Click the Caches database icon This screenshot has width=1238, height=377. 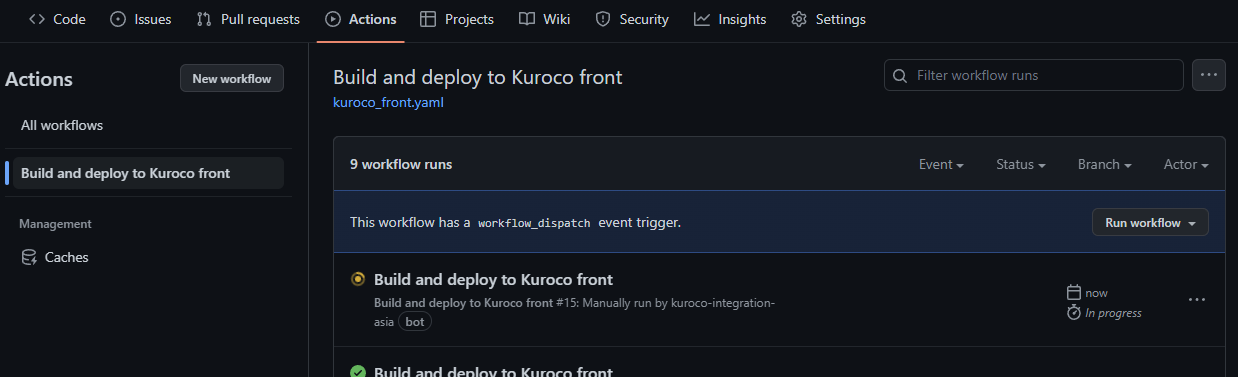click(29, 257)
